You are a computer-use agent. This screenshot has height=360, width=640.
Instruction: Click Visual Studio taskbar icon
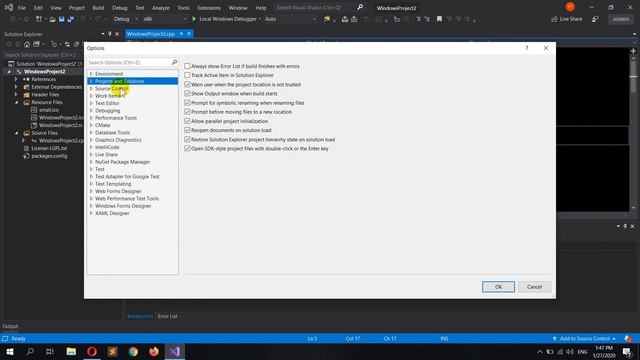tap(175, 351)
